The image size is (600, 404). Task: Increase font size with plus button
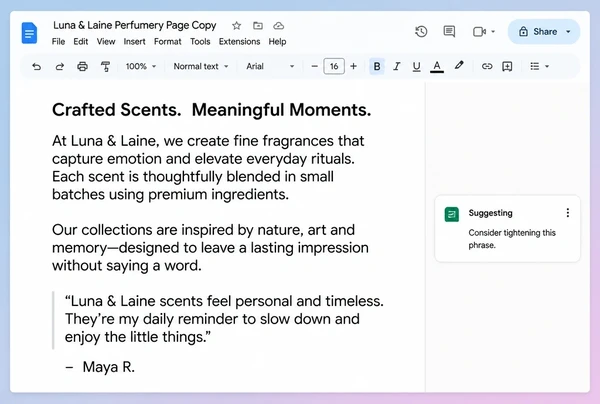click(354, 66)
